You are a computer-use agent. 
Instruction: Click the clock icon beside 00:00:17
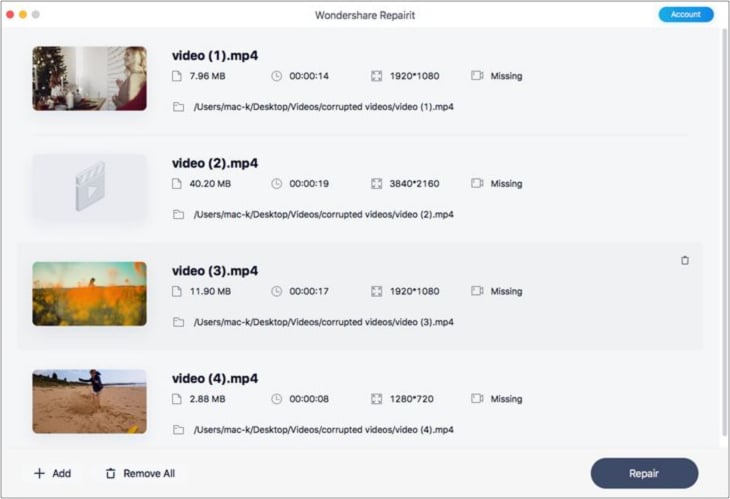tap(276, 291)
